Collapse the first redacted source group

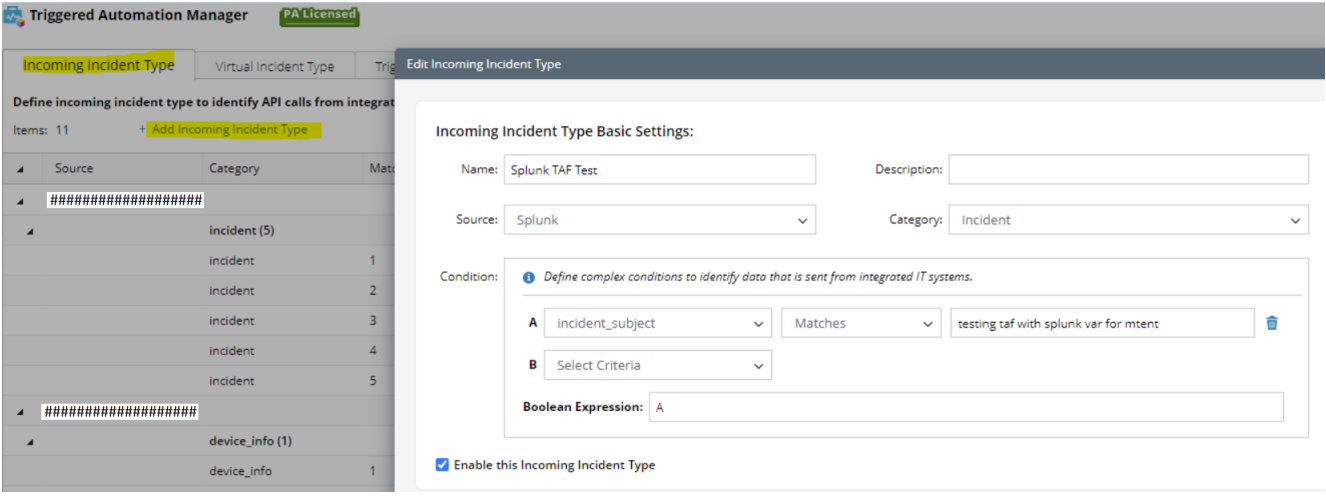[x=20, y=201]
